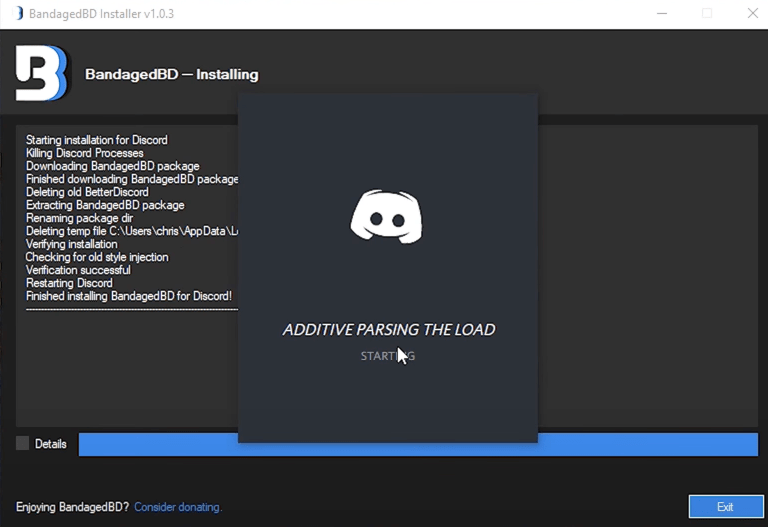Click the small BandagedBD title bar icon
This screenshot has width=768, height=527.
click(x=19, y=13)
